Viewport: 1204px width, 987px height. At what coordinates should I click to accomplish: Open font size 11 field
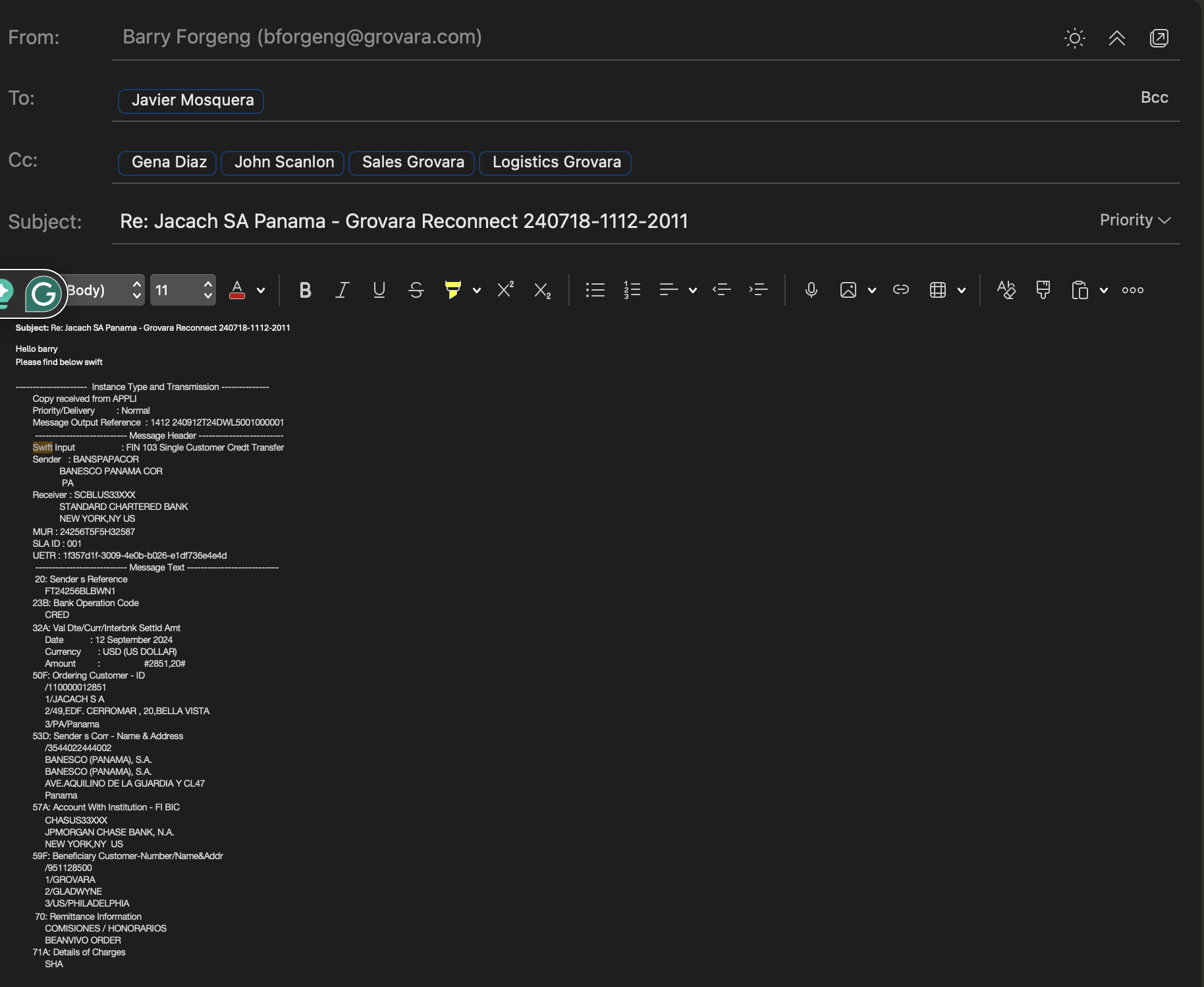183,290
